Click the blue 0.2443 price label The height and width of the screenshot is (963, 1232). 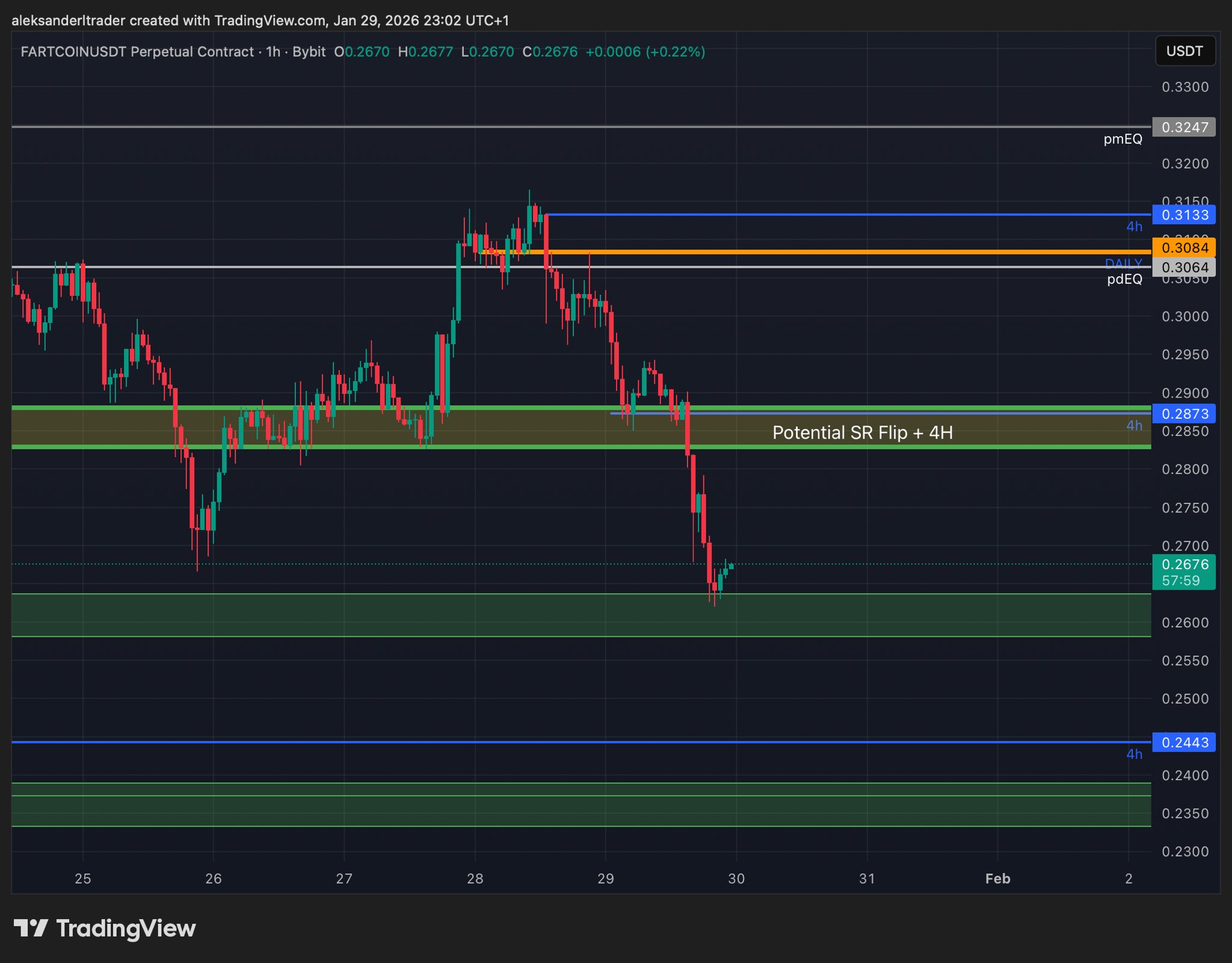(1184, 743)
